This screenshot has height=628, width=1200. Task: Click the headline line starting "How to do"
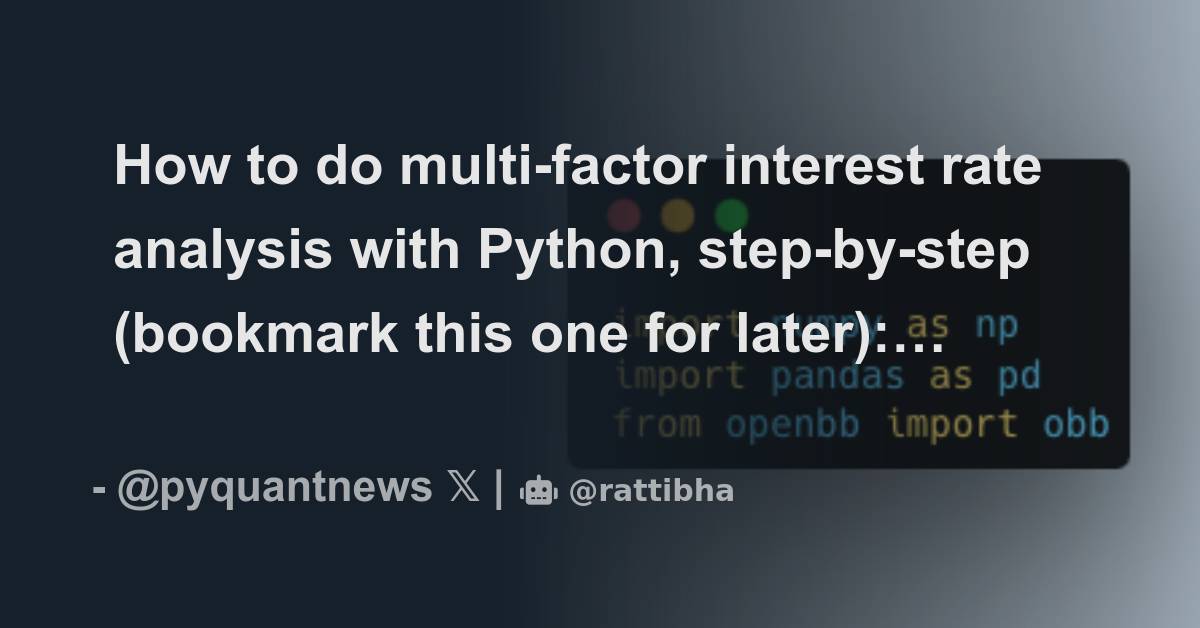[578, 166]
